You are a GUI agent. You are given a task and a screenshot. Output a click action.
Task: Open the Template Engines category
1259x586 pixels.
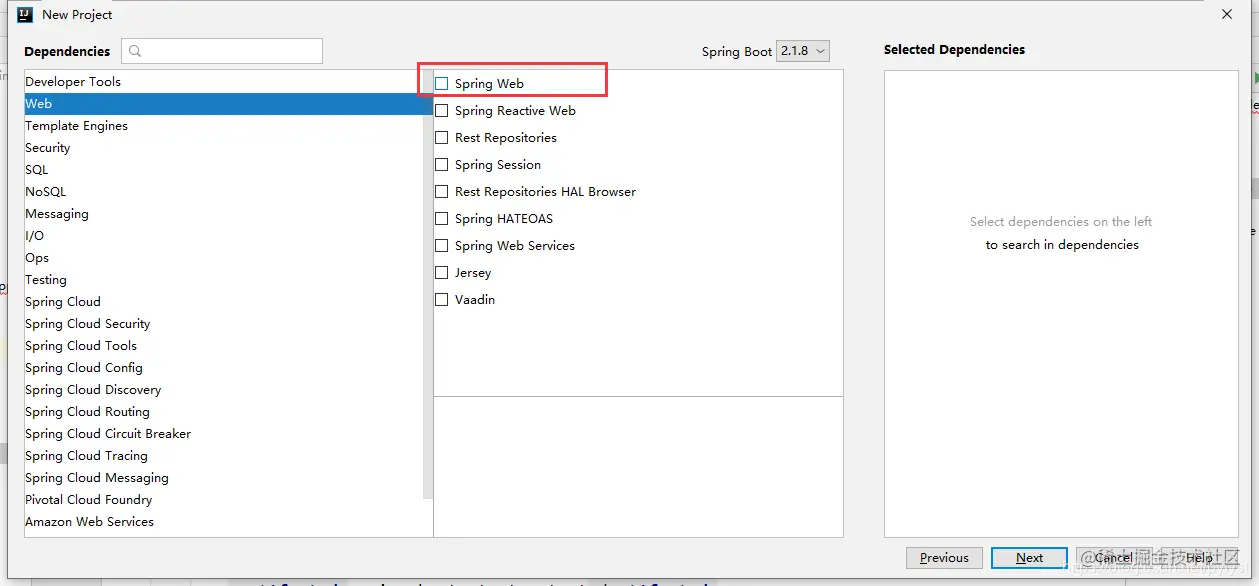224,126
